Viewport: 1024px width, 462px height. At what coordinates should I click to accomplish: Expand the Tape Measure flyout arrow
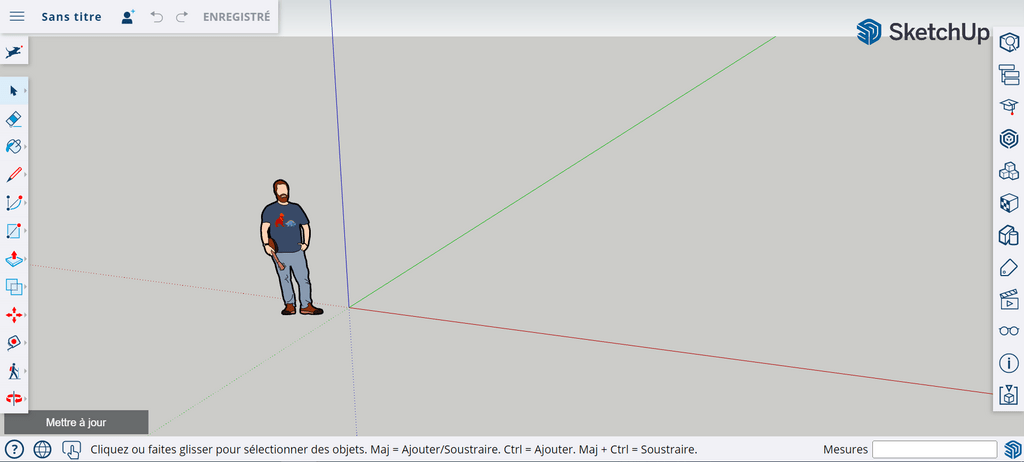click(25, 342)
